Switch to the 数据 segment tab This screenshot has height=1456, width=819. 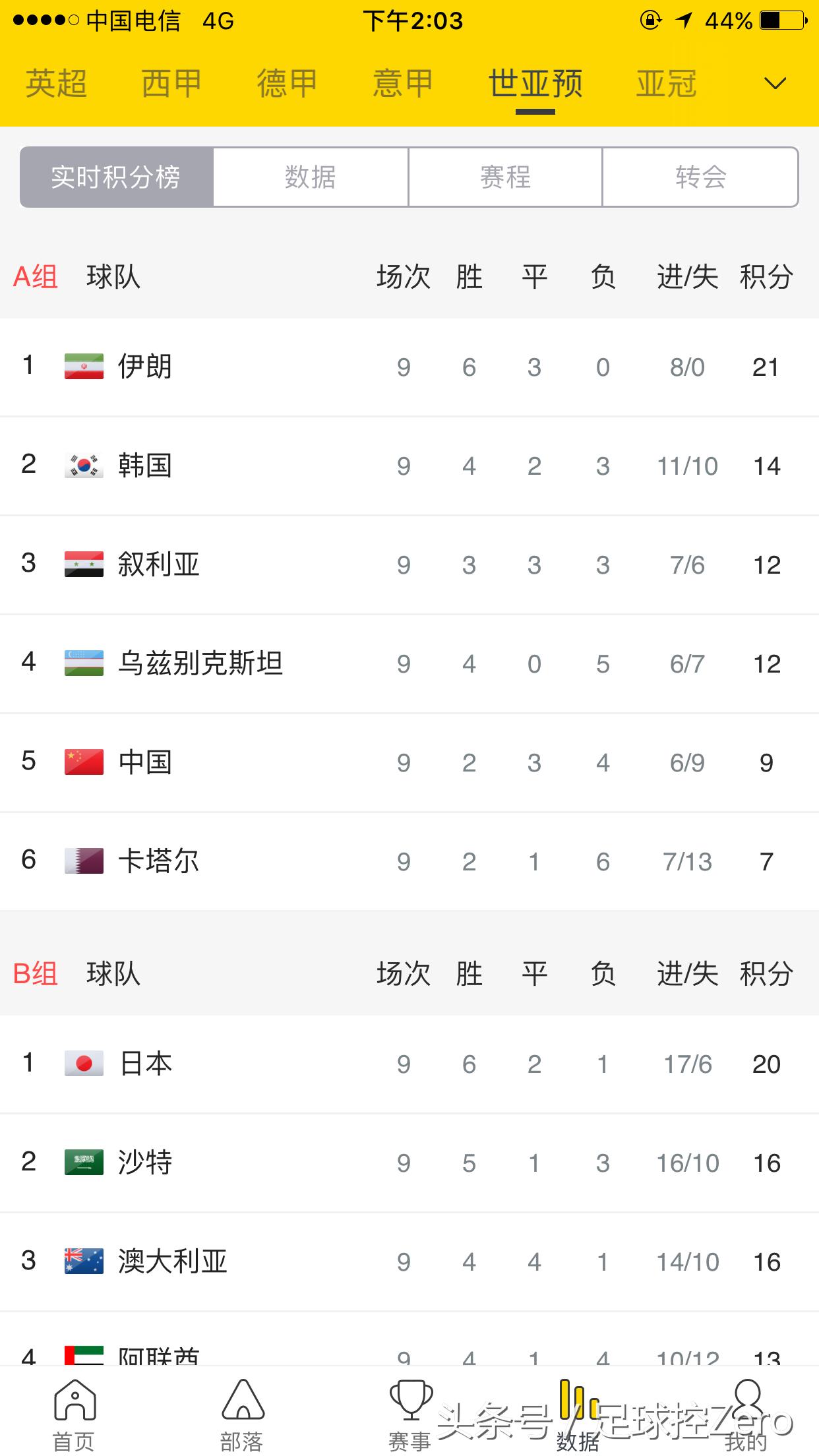point(310,177)
